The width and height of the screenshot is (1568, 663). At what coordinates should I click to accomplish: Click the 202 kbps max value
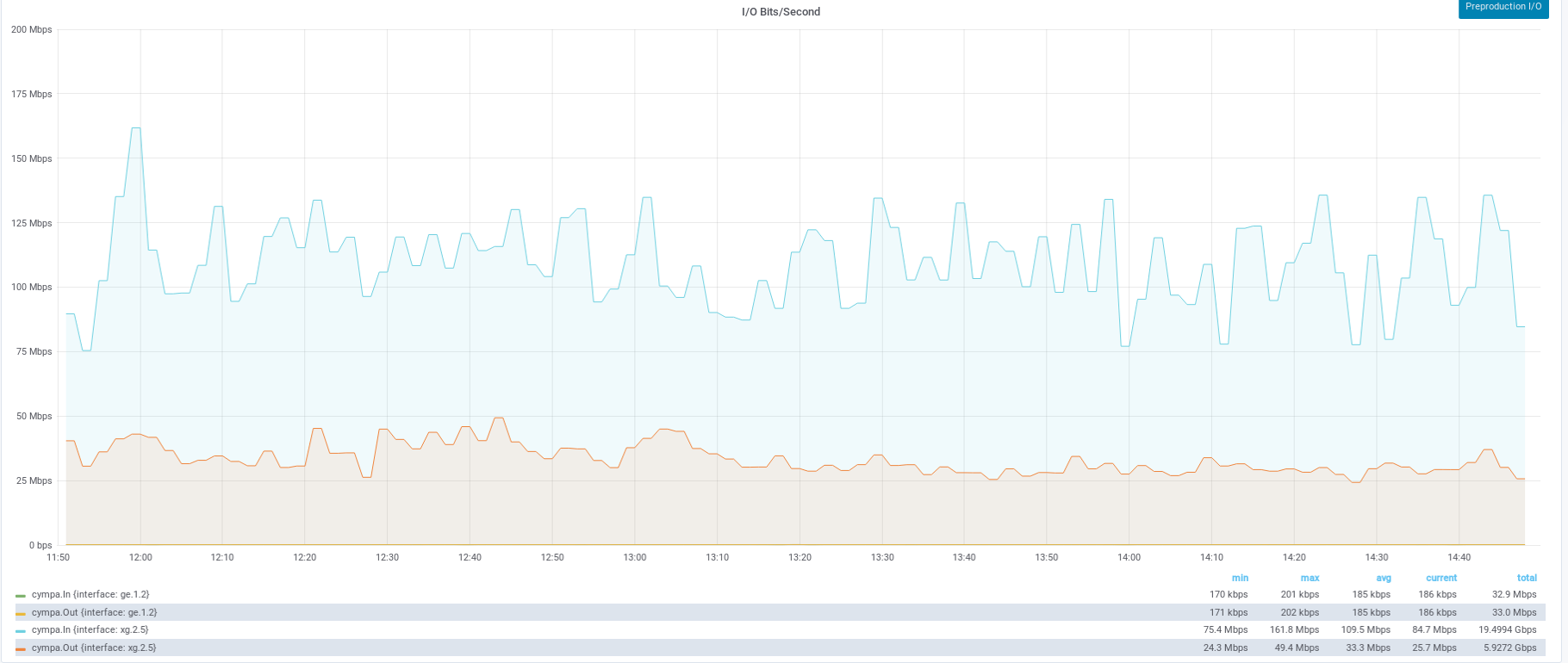(1300, 613)
